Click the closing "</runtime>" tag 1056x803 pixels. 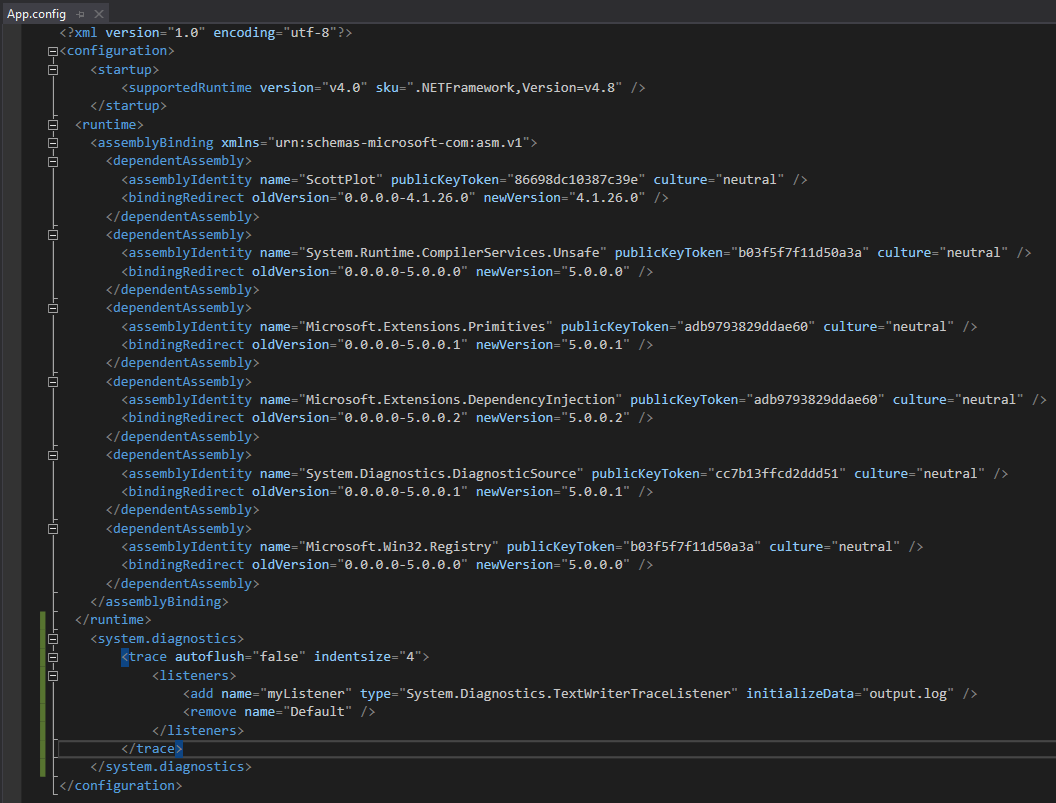(x=113, y=620)
